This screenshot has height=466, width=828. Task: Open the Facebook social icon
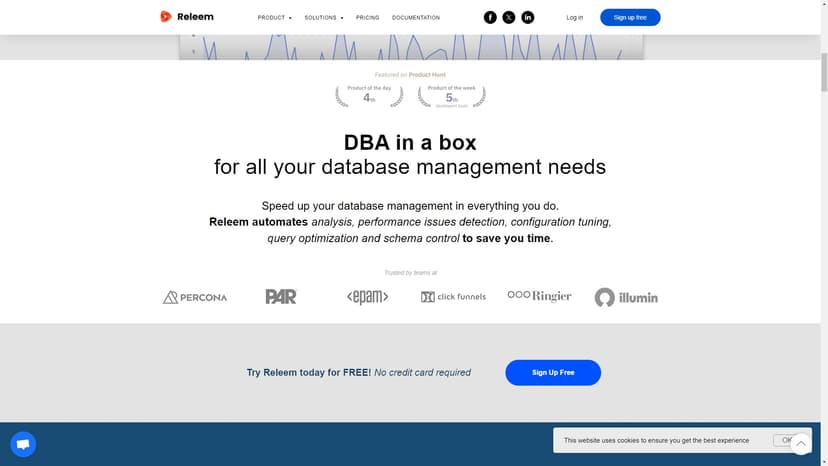(x=490, y=17)
